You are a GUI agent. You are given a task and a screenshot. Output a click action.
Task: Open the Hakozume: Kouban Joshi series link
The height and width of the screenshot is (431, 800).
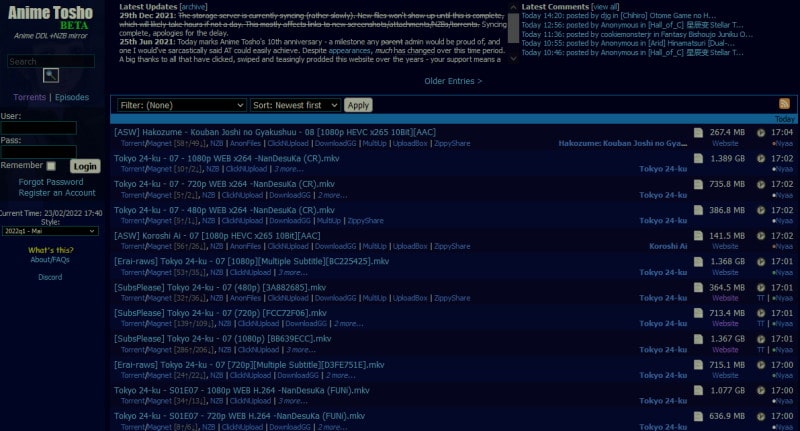click(x=622, y=143)
